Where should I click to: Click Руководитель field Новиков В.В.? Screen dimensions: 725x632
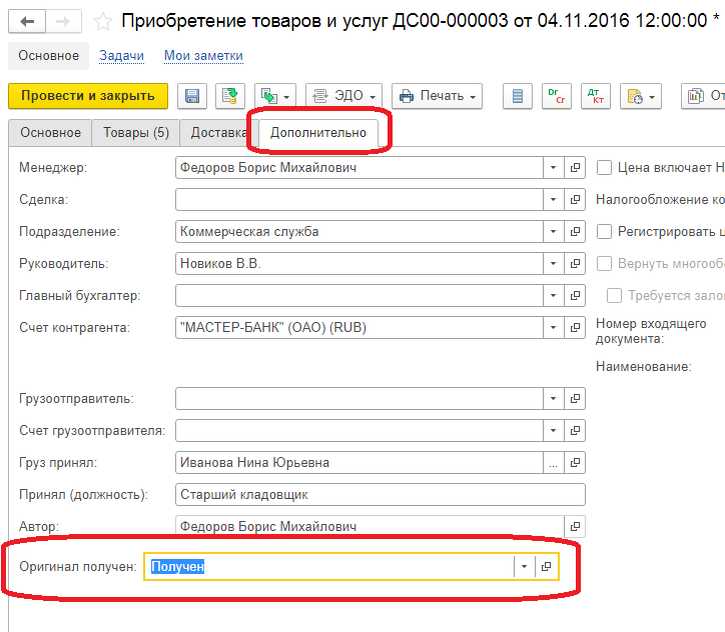[359, 264]
